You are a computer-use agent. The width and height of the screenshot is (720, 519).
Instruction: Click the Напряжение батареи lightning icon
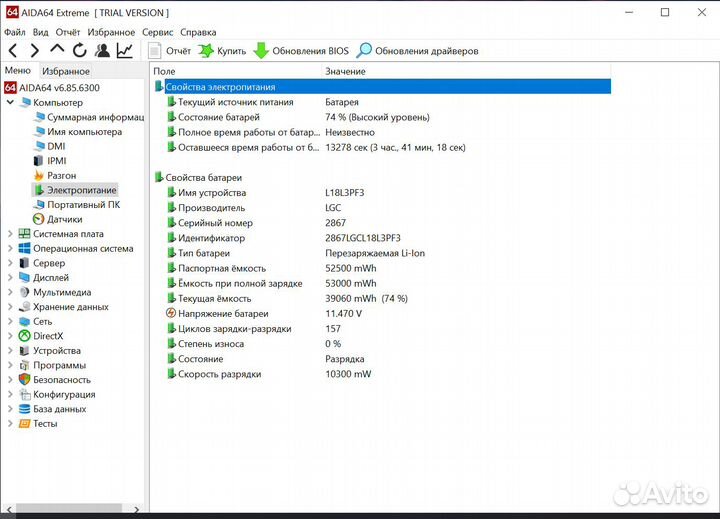171,313
